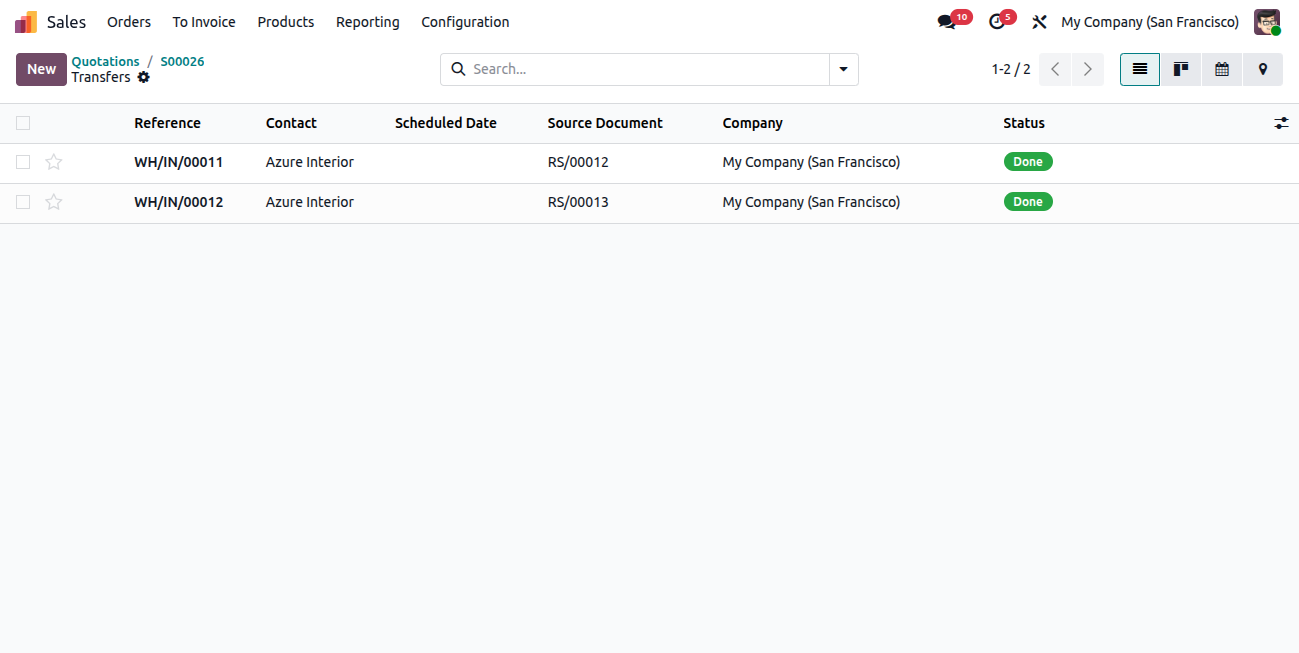The width and height of the screenshot is (1299, 653).
Task: Sort by Scheduled Date column
Action: pos(446,123)
